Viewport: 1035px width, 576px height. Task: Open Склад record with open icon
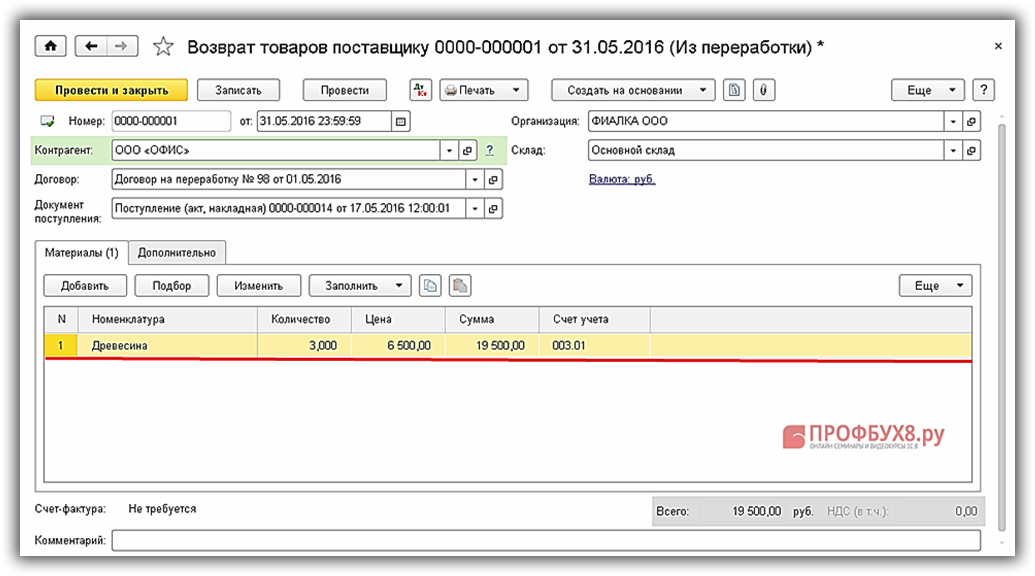[971, 150]
